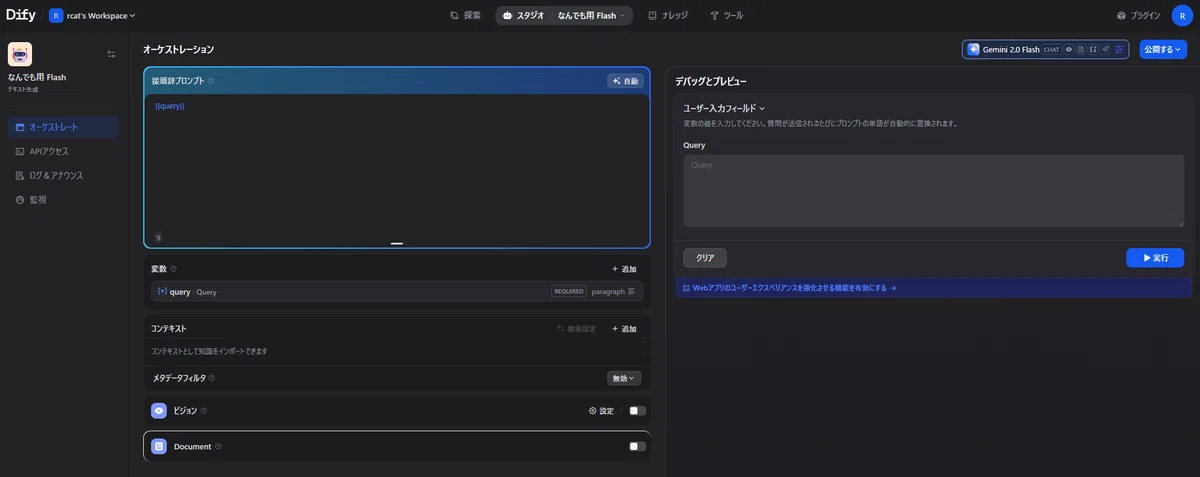This screenshot has height=477, width=1200.
Task: Open the なんでも用 Flash app switcher dropdown
Action: click(x=591, y=16)
